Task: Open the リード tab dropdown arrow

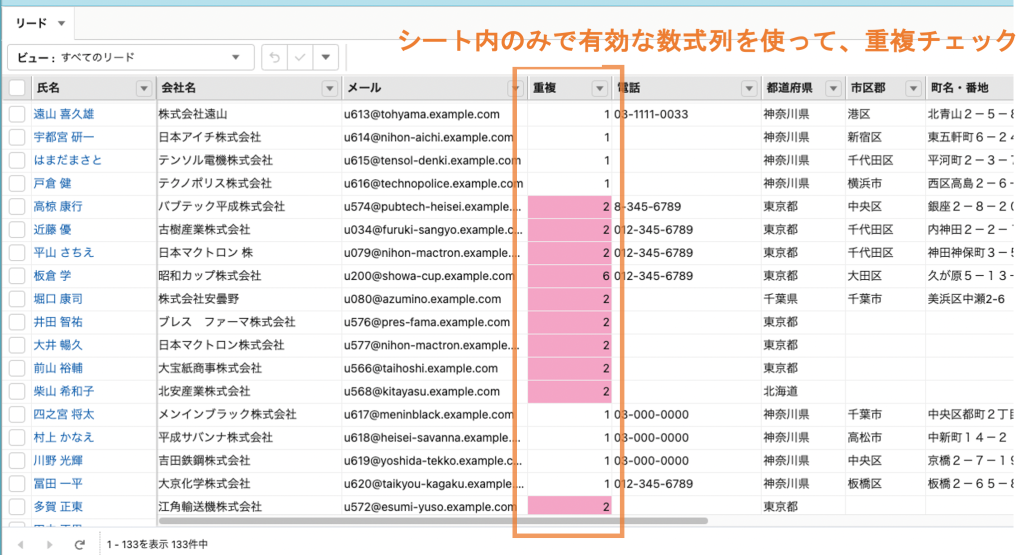Action: pos(62,22)
